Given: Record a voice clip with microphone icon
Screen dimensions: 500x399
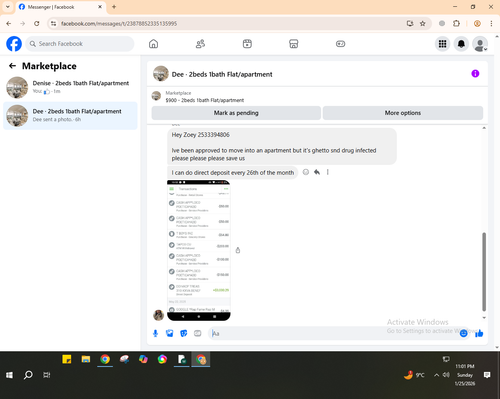Looking at the screenshot, I should tap(155, 333).
